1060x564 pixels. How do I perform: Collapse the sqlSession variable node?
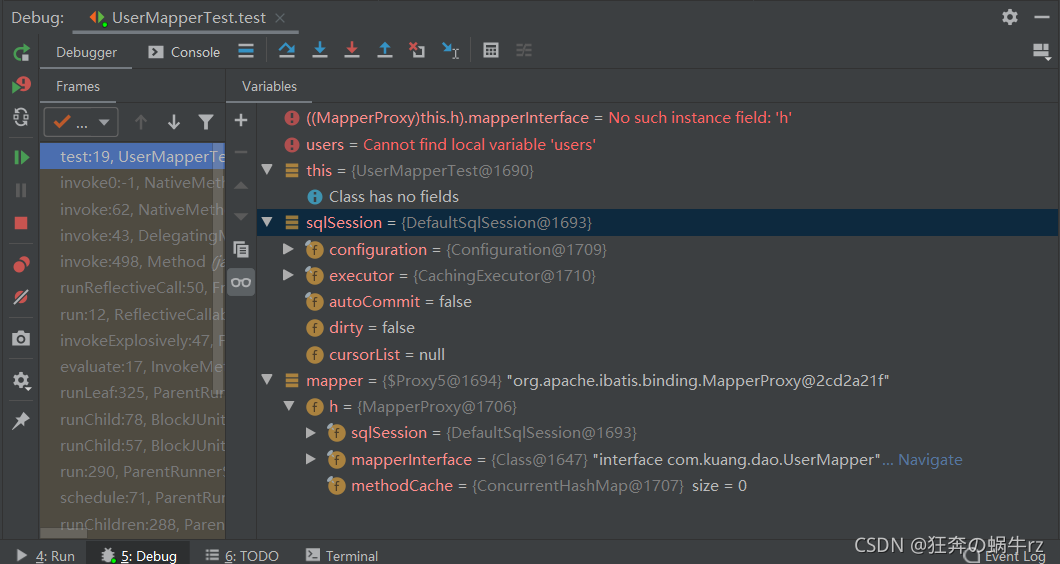click(267, 222)
